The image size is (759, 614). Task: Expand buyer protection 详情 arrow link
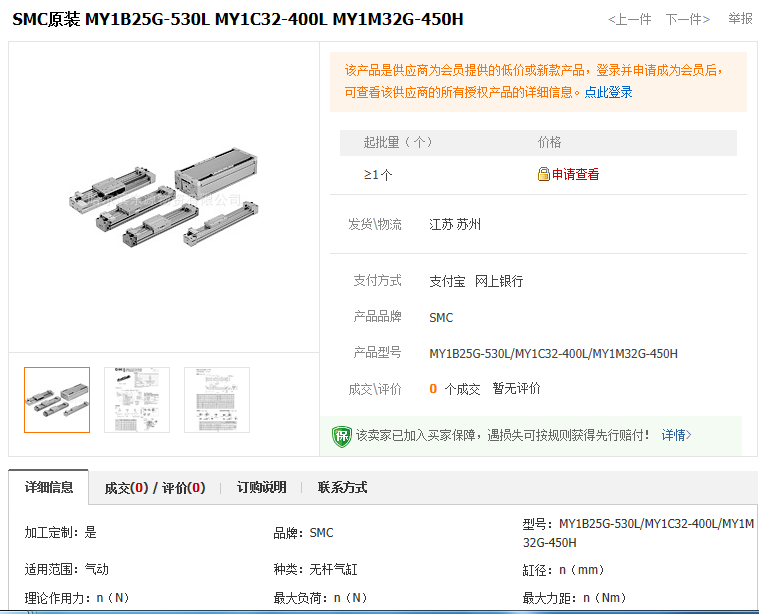click(x=676, y=435)
